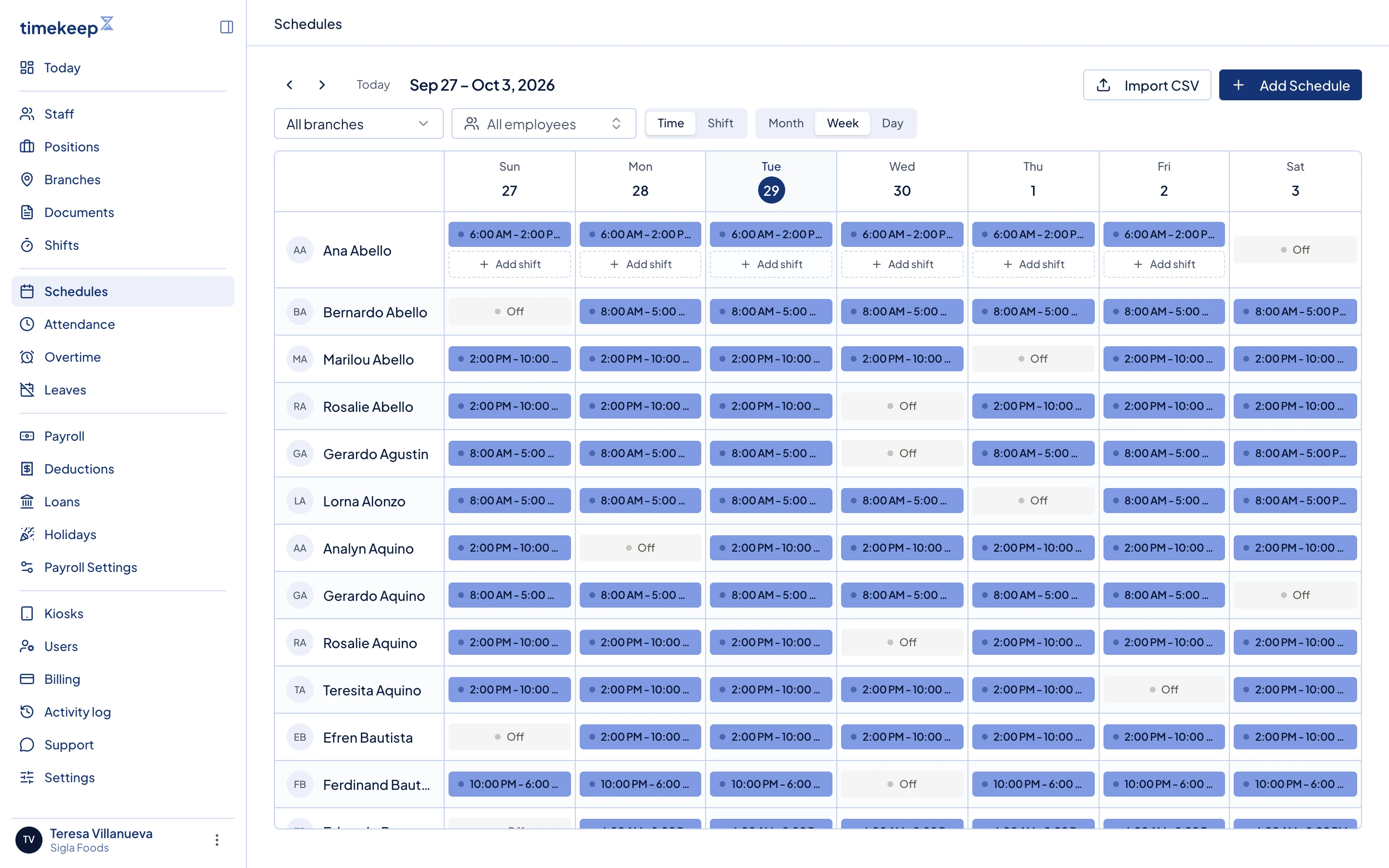Open the Today dashboard icon
This screenshot has width=1389, height=868.
pos(27,68)
